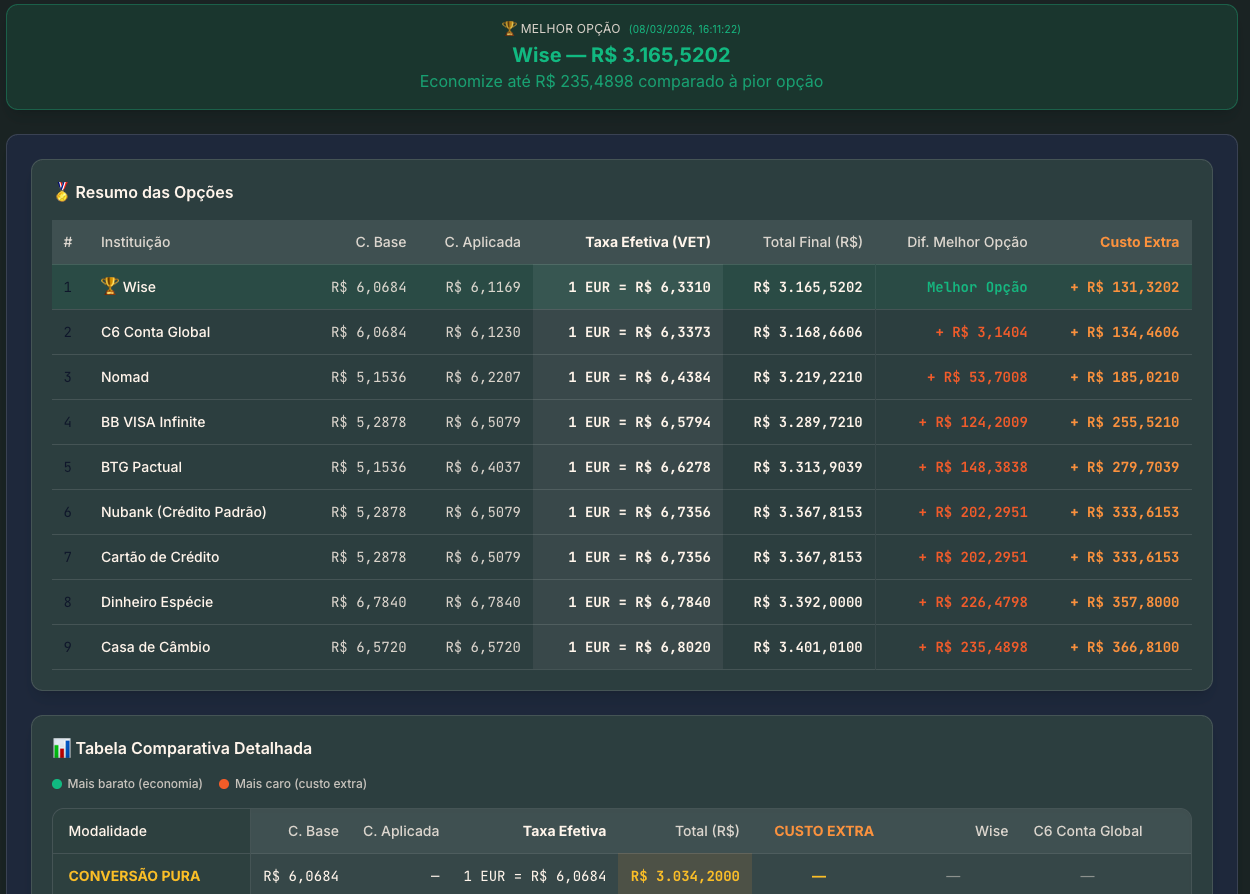Click the green Melhor Opção label in the Wise row
The image size is (1250, 894).
coord(977,287)
